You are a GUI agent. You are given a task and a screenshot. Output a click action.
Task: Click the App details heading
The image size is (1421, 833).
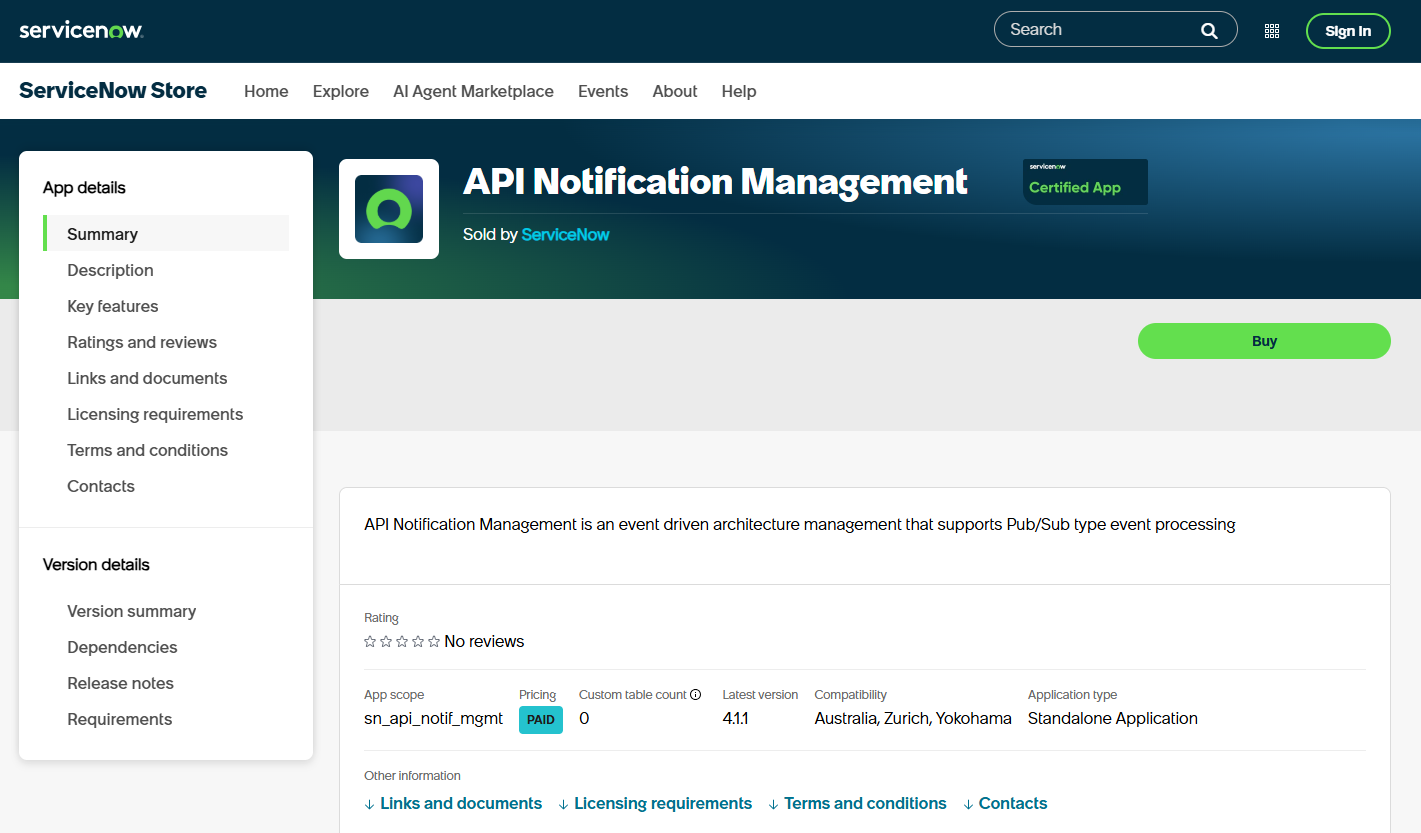coord(84,188)
